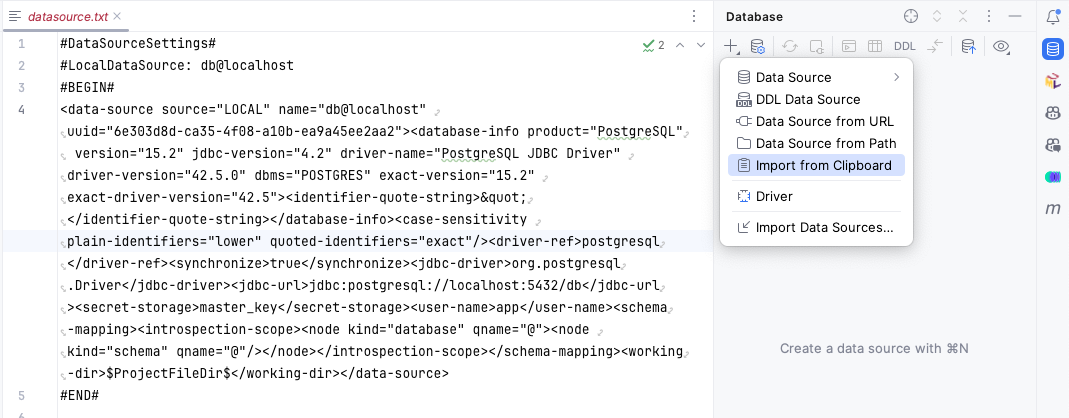Click the Edit Data table icon
Screen dimensions: 1069x418
(x=875, y=46)
